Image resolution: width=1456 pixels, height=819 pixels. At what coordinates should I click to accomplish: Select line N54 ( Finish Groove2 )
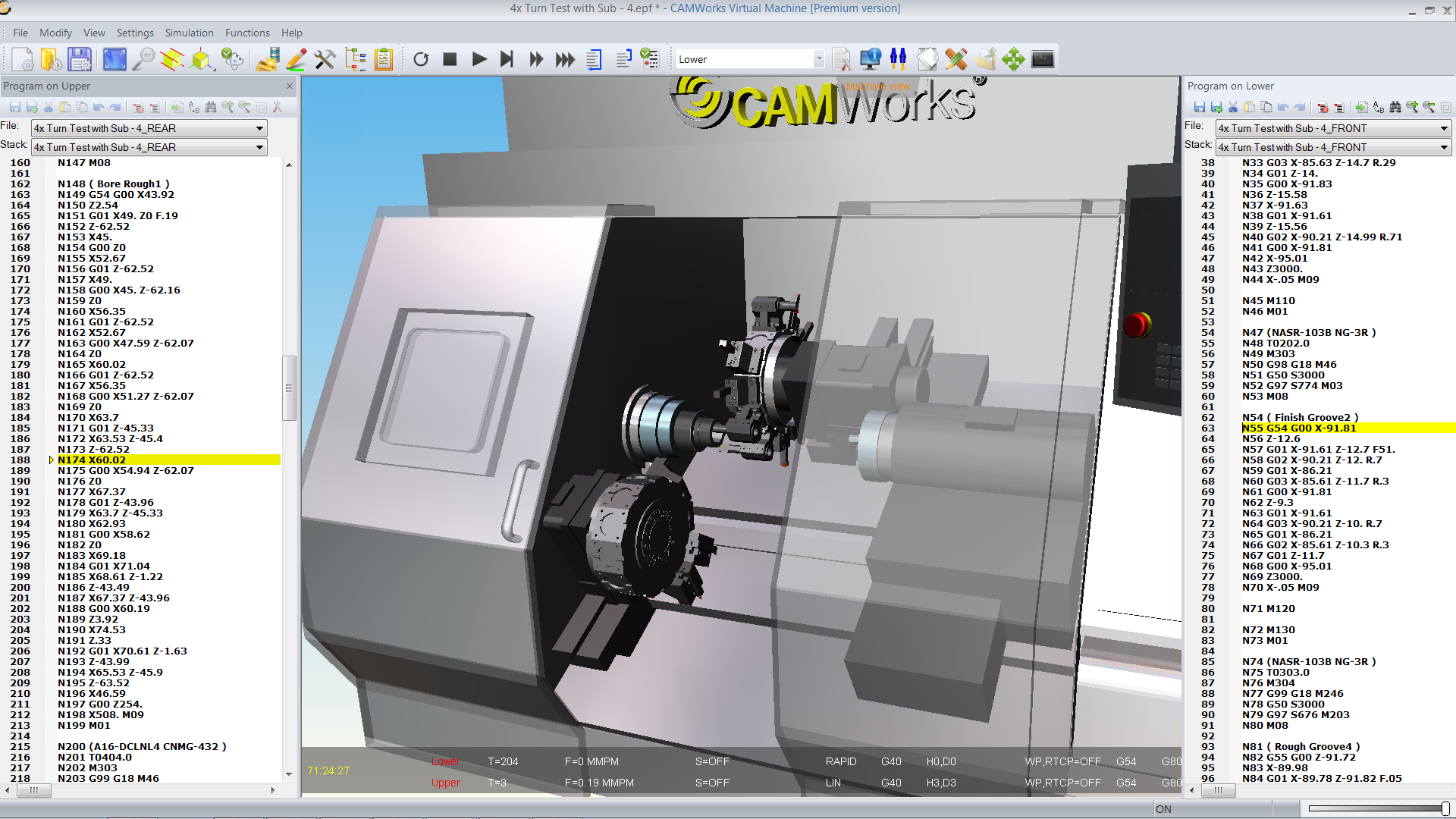[x=1300, y=417]
